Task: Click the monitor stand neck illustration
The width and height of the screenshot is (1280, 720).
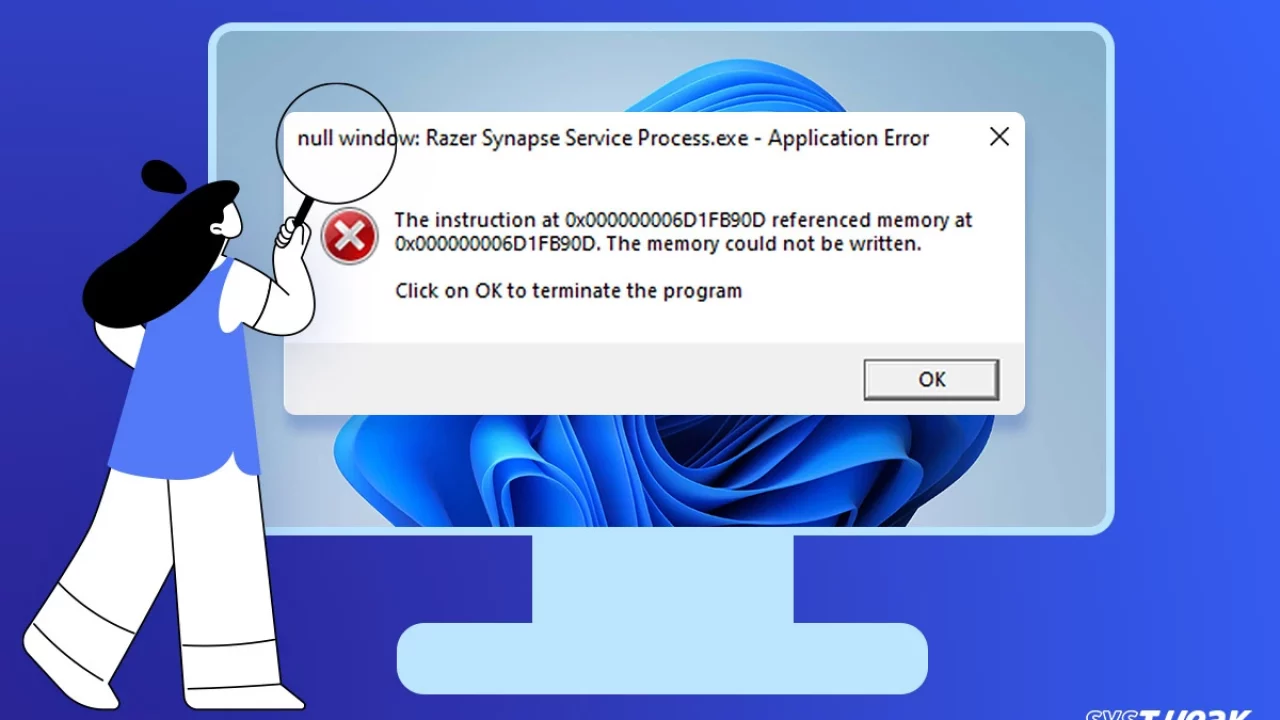Action: coord(662,578)
